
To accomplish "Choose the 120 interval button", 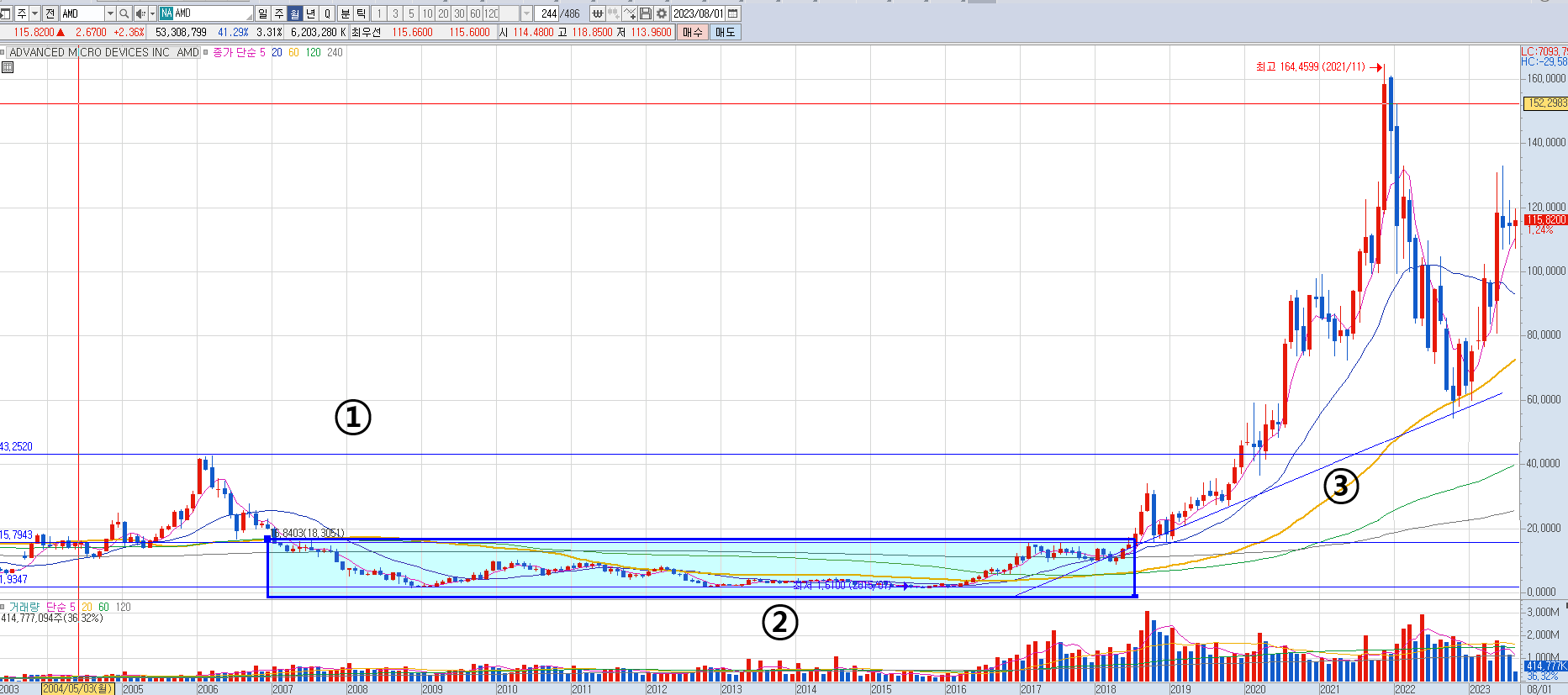I will pyautogui.click(x=491, y=13).
